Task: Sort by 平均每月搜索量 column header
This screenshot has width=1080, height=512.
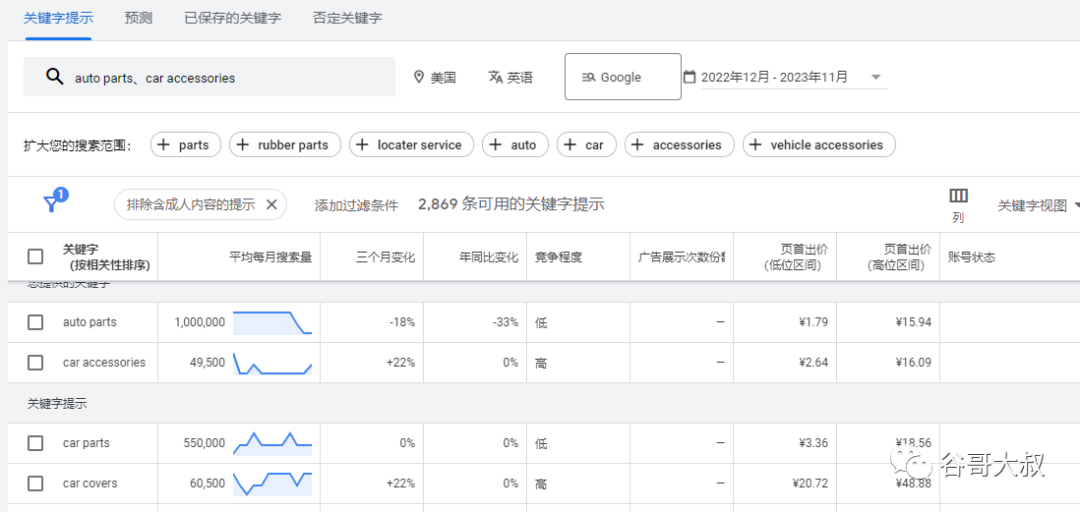Action: [x=271, y=257]
